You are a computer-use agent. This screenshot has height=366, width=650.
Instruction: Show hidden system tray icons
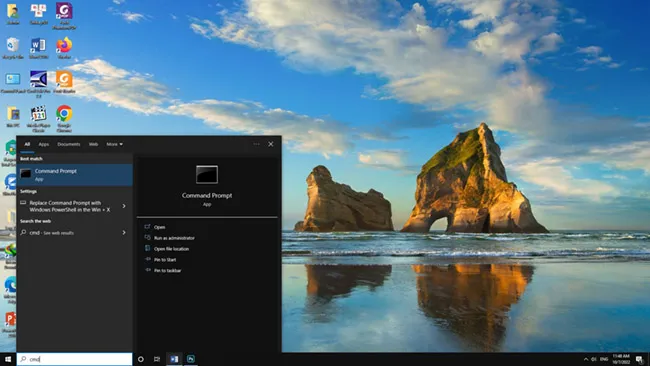click(x=586, y=359)
